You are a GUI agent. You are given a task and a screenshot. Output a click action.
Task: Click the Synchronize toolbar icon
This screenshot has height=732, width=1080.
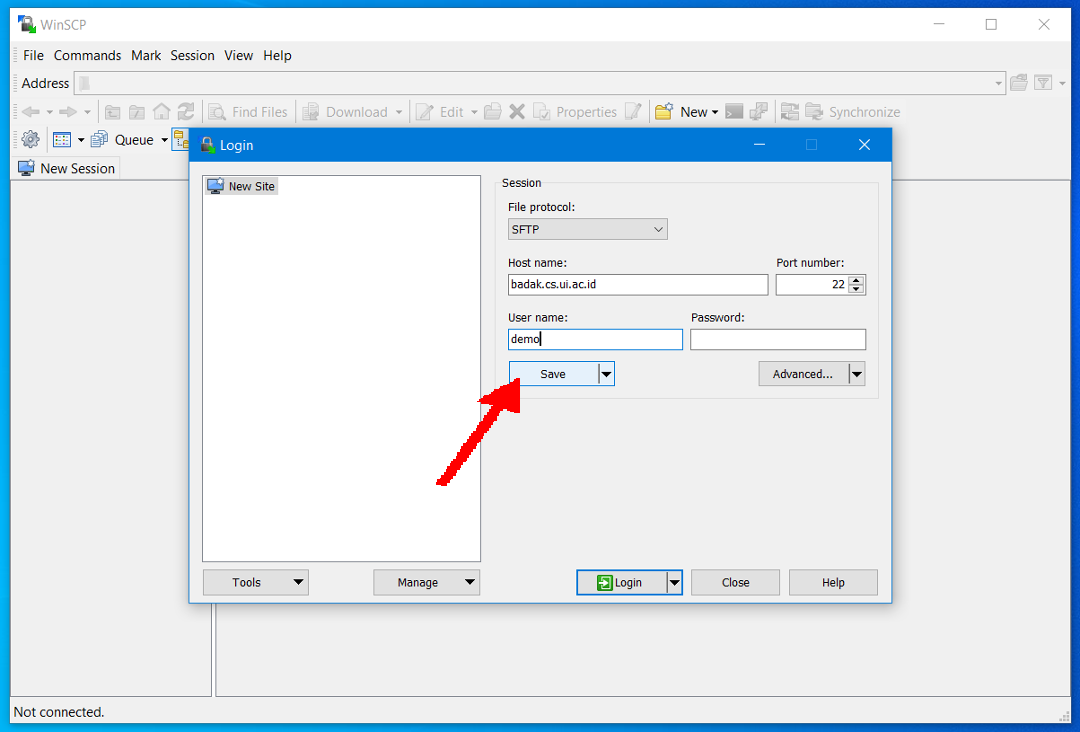click(813, 112)
